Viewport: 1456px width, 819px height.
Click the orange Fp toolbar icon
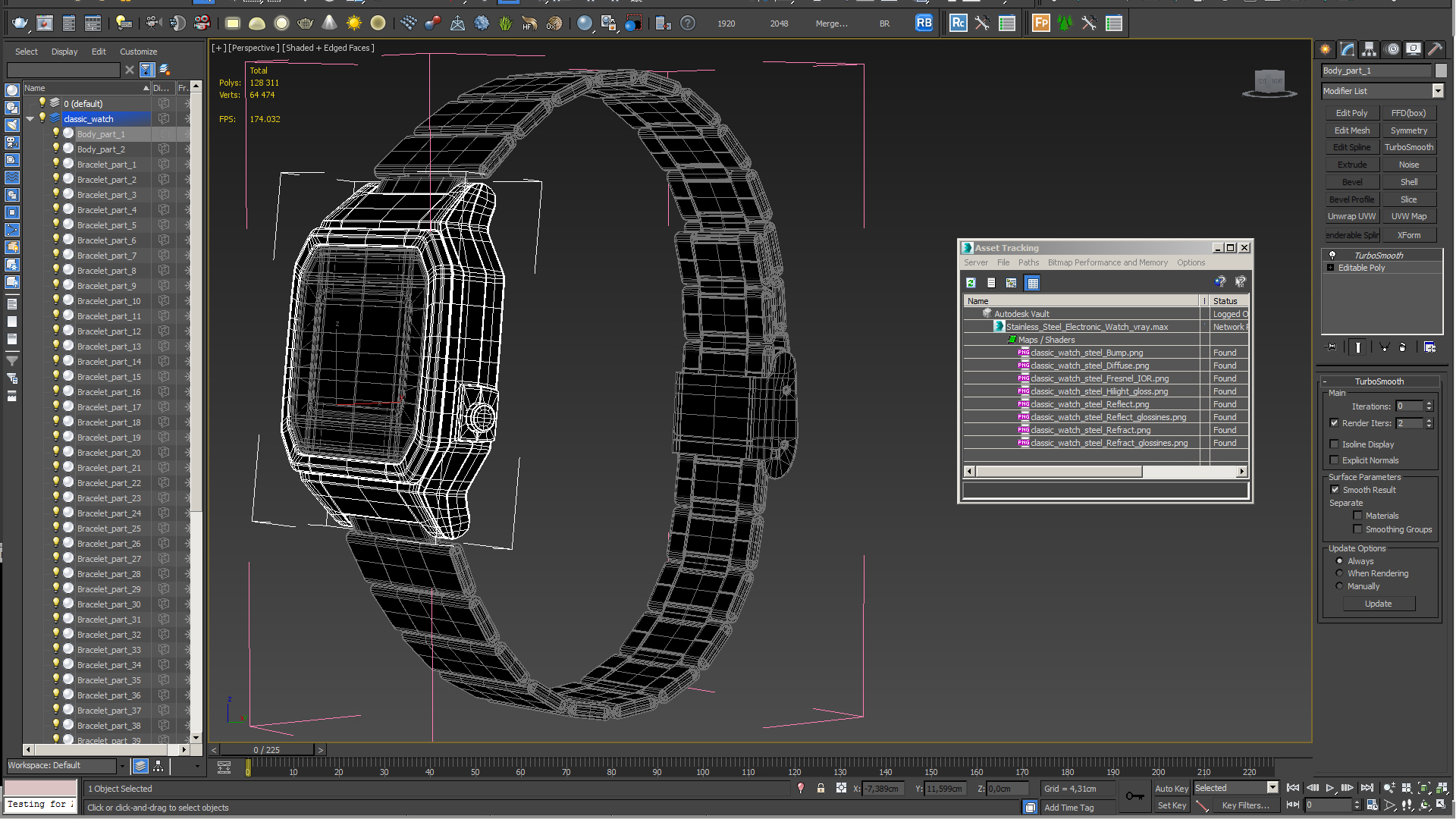(x=1041, y=24)
